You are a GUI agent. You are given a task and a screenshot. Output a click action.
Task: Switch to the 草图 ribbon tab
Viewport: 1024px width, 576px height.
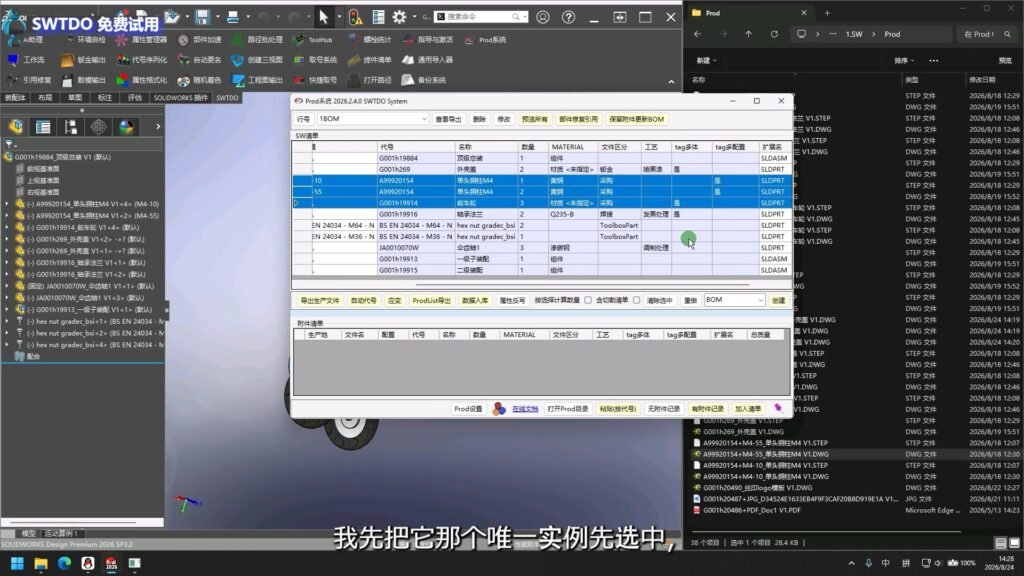click(75, 98)
